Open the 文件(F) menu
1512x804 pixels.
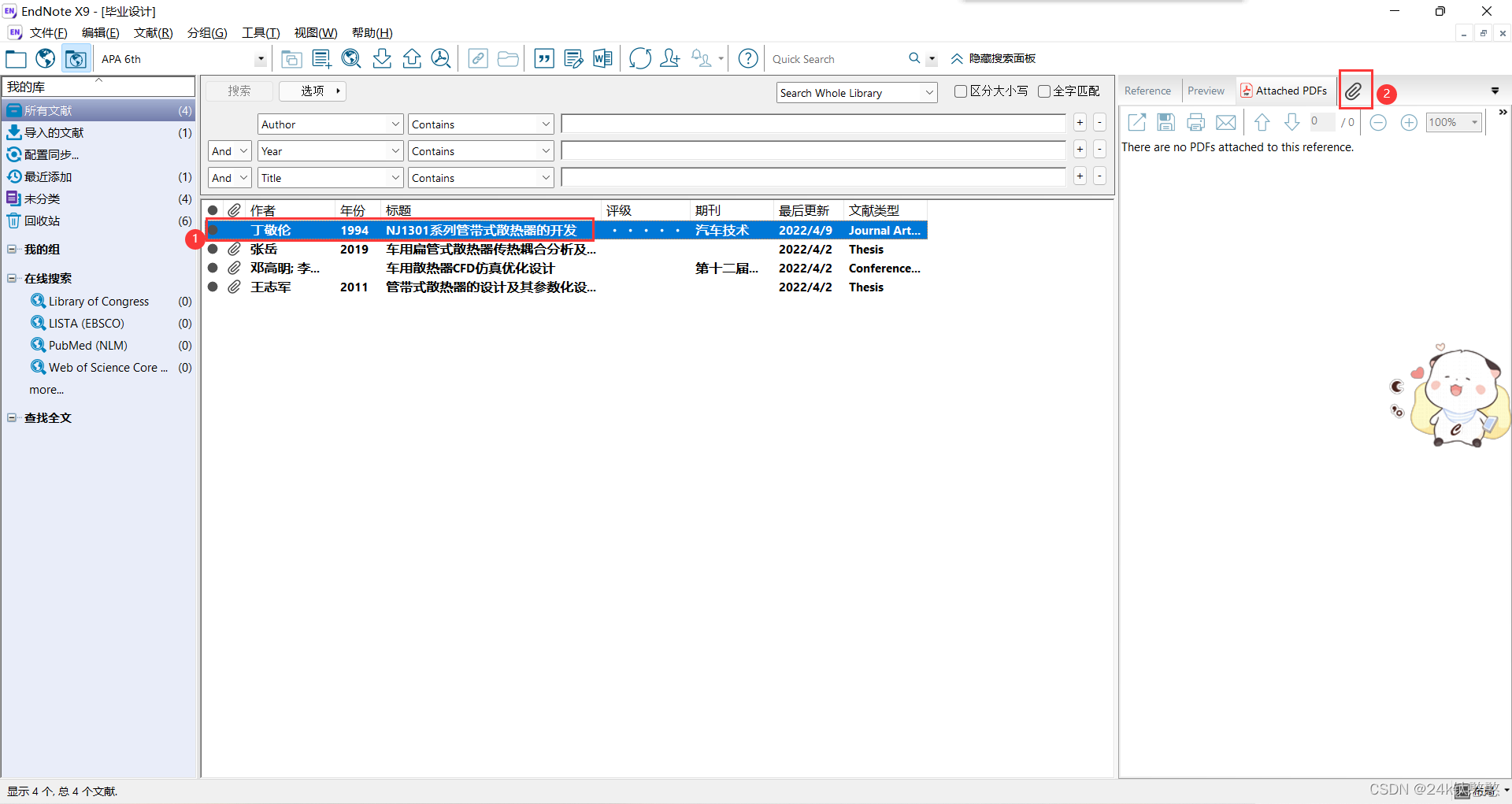pyautogui.click(x=49, y=32)
